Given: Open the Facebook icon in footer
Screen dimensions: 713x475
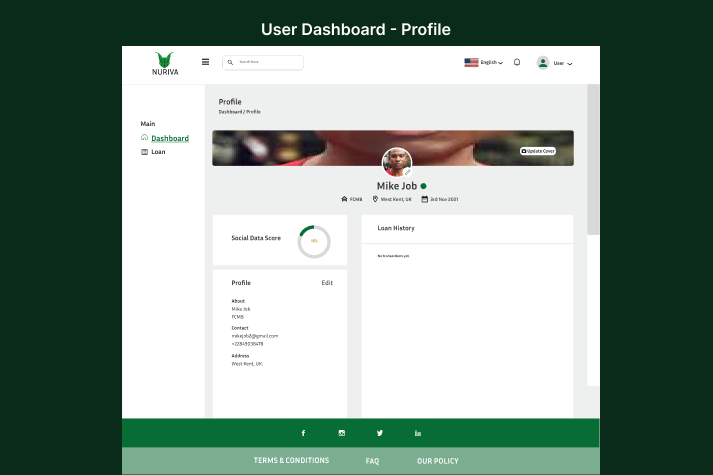Looking at the screenshot, I should [x=303, y=433].
